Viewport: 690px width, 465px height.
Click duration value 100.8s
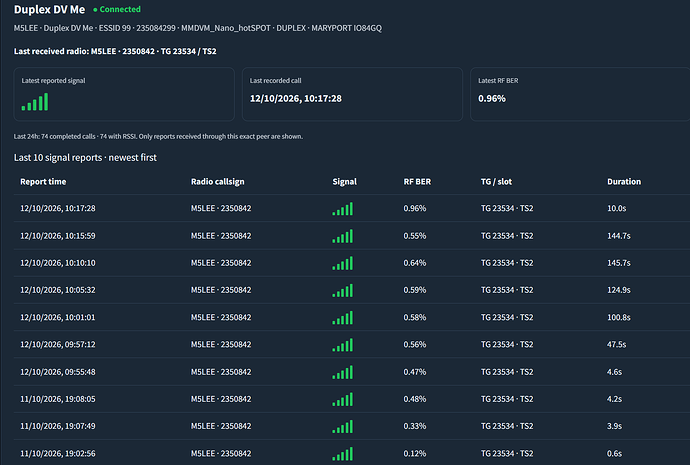(619, 318)
